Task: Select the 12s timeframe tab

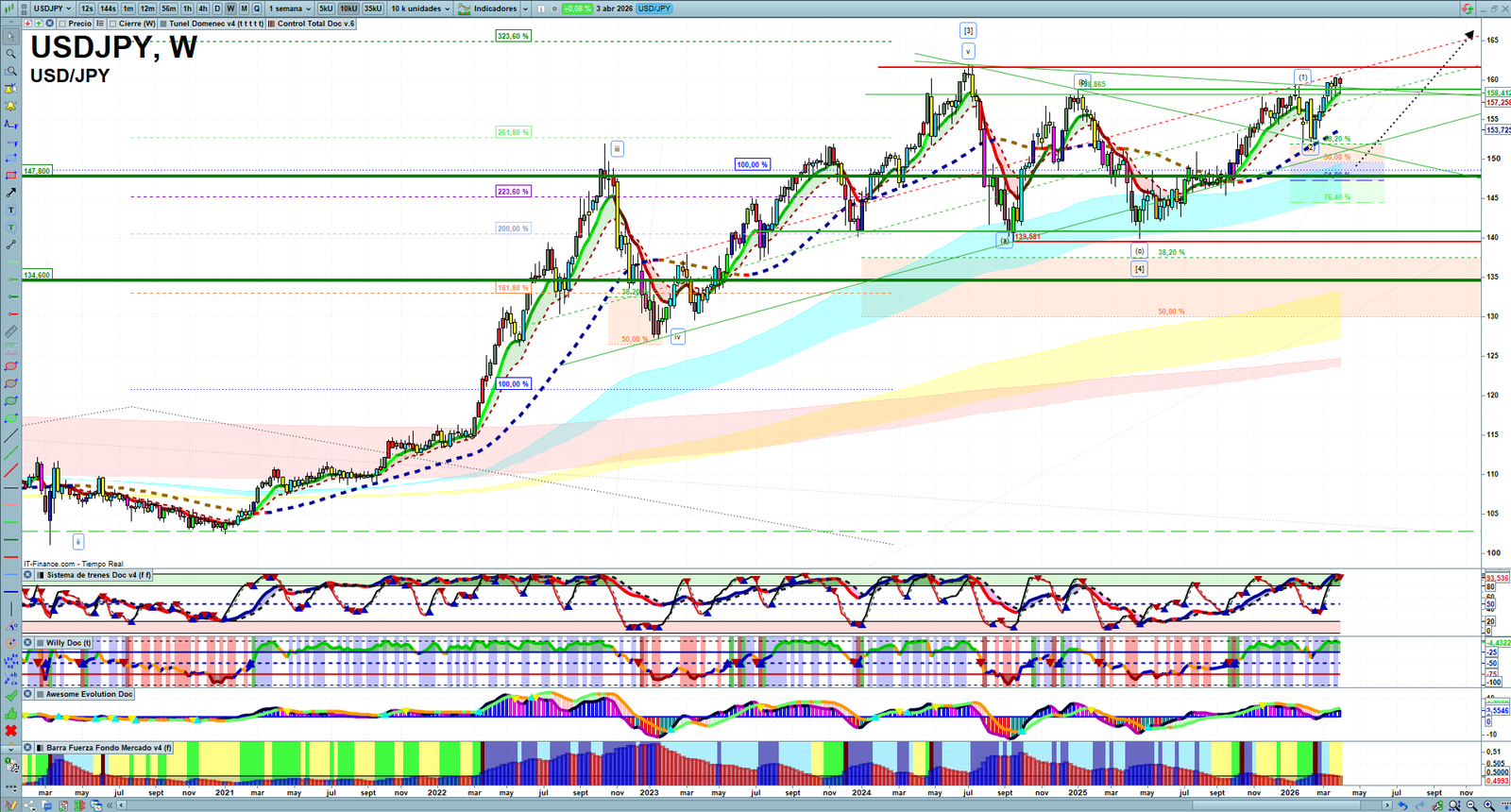Action: tap(87, 8)
